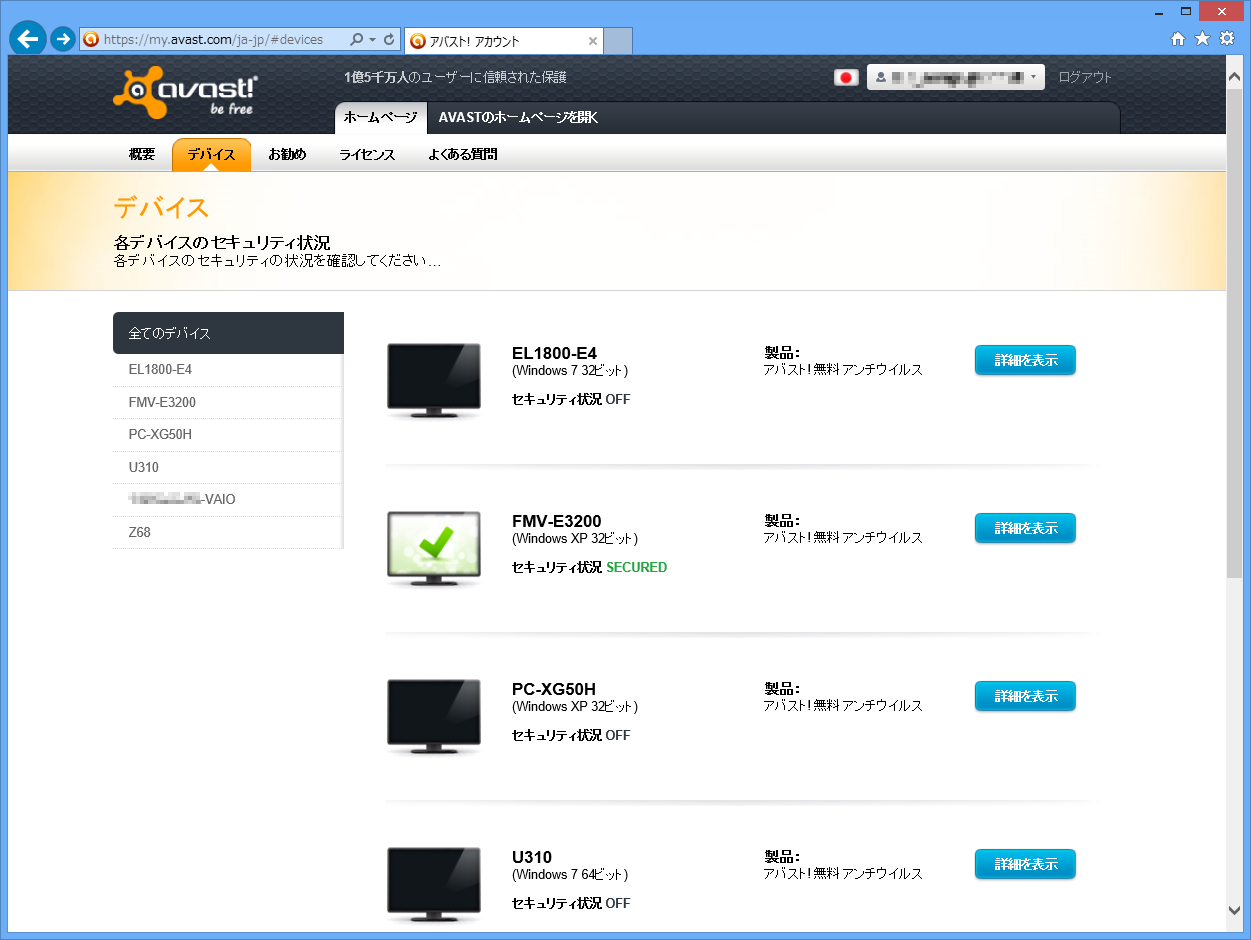
Task: Click 詳細を表示 button for U310
Action: [1025, 864]
